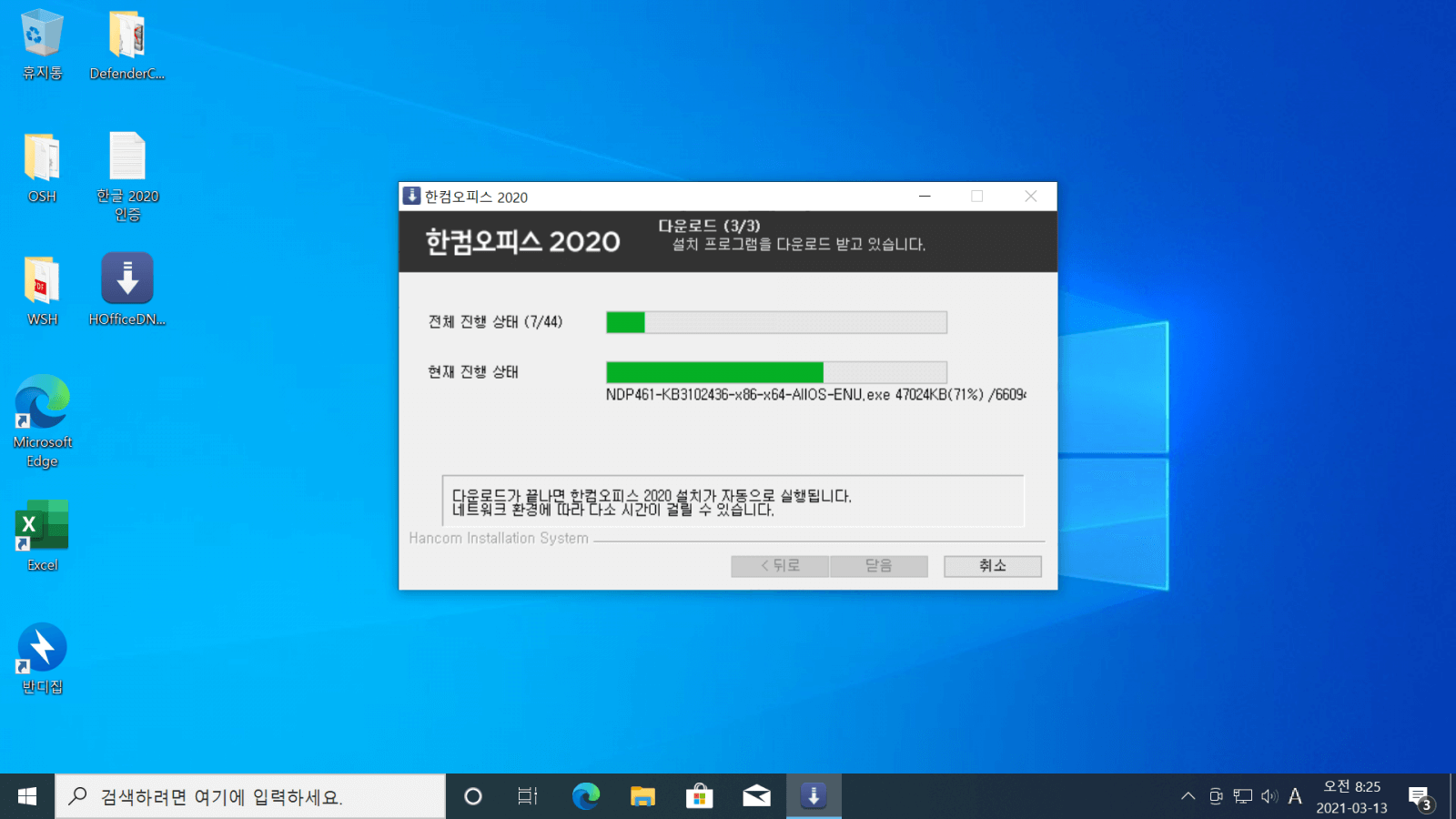Viewport: 1456px width, 819px height.
Task: Open Mail app from the taskbar
Action: point(756,796)
